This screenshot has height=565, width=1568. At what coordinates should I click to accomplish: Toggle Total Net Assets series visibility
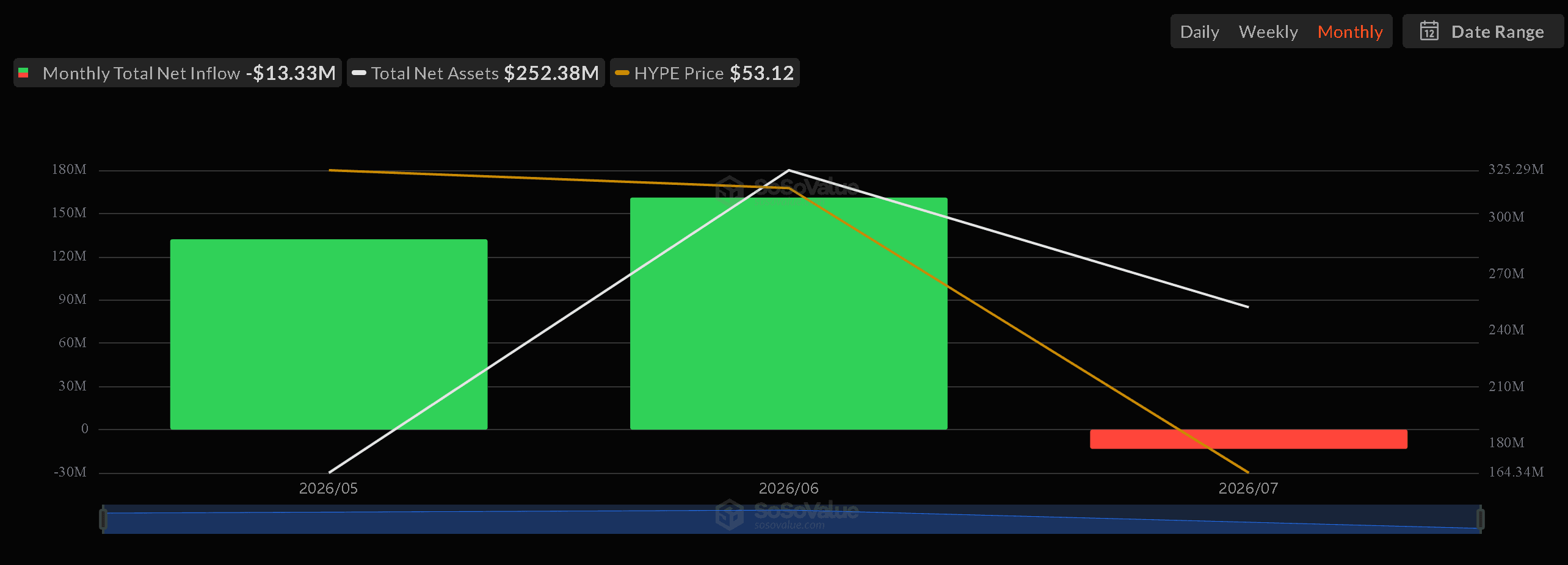(x=476, y=73)
